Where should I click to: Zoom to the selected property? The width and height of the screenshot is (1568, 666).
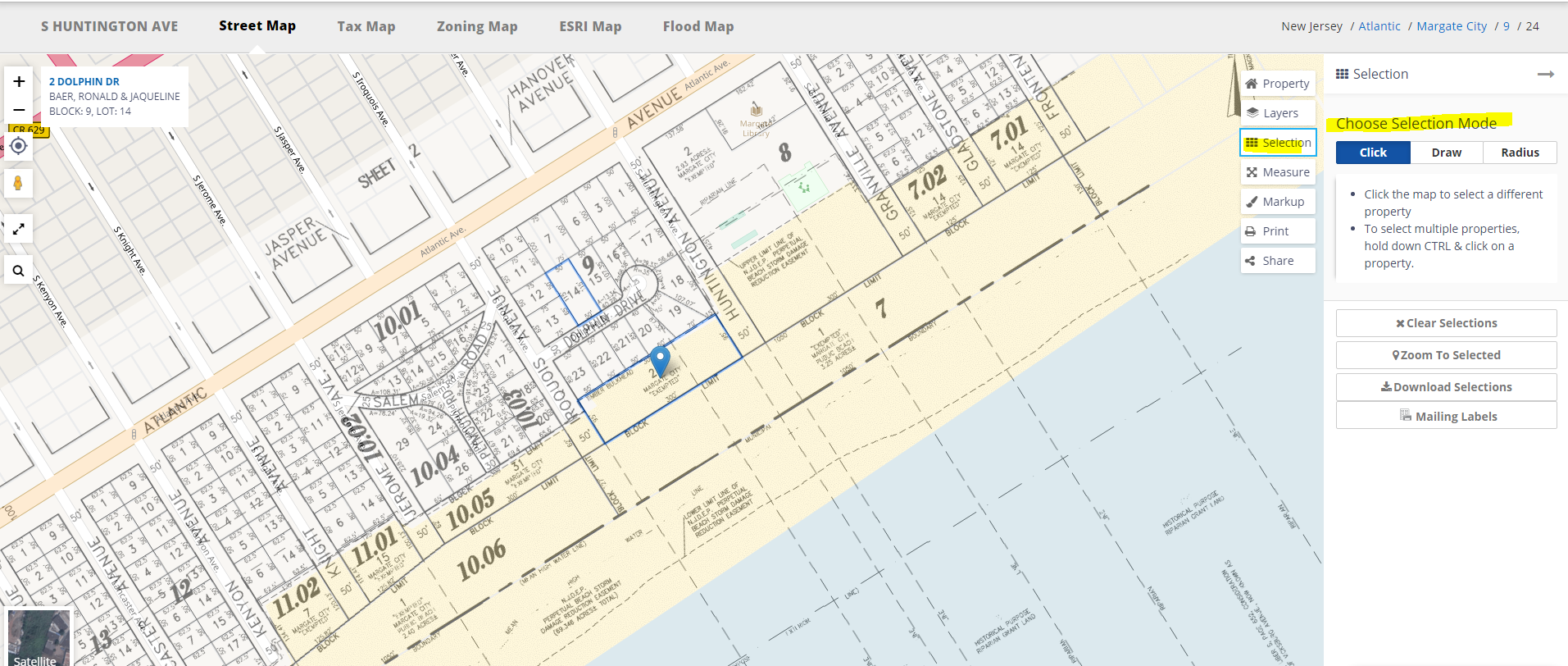tap(1447, 355)
